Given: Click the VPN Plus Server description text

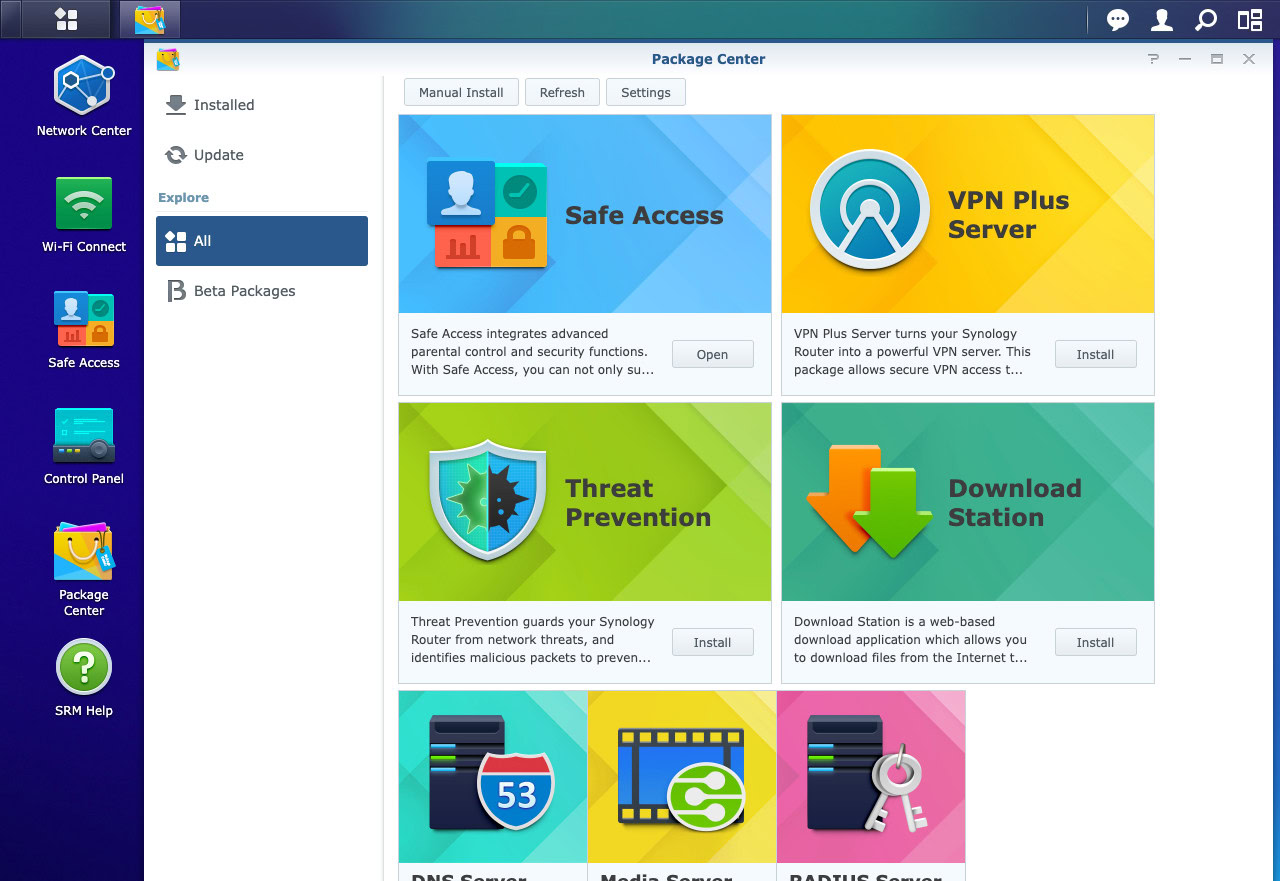Looking at the screenshot, I should [x=913, y=352].
